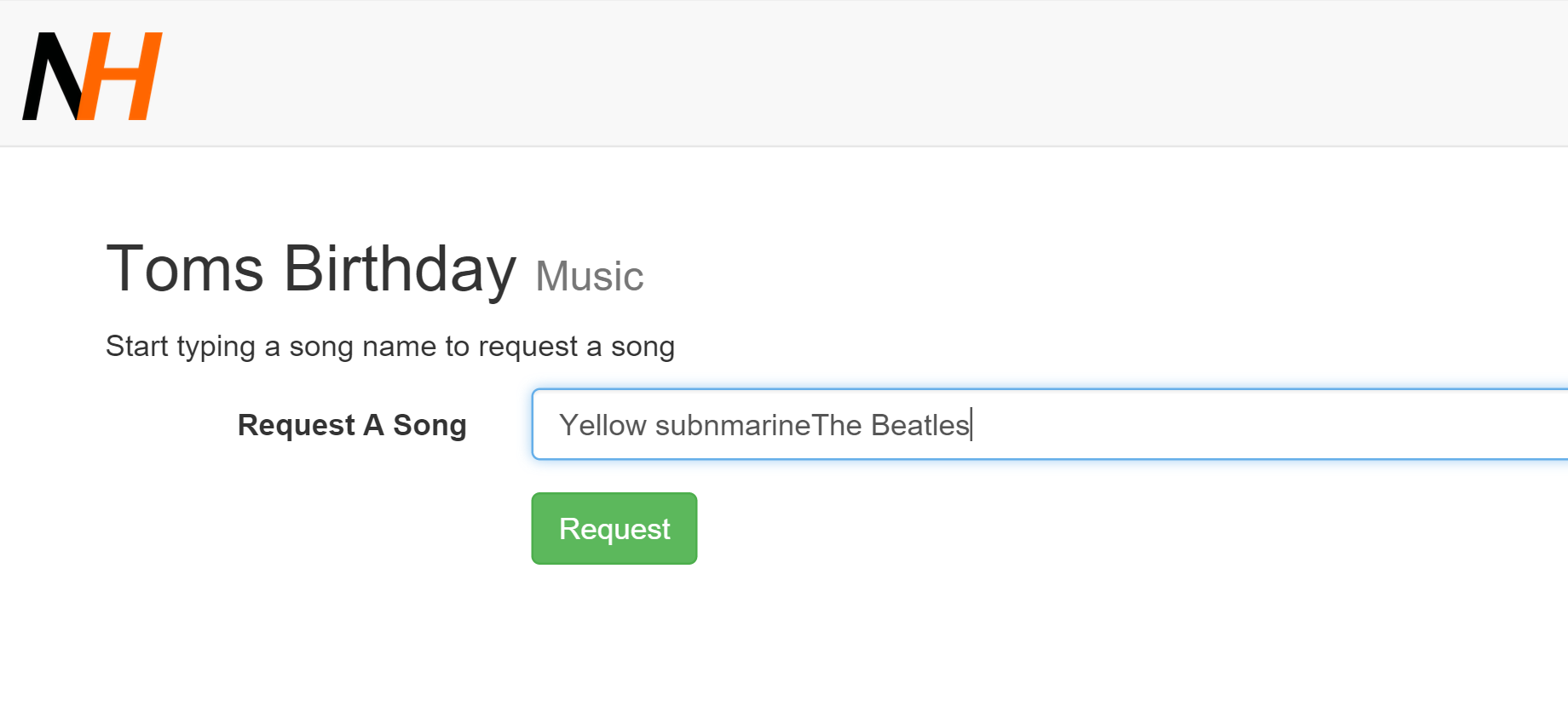Click the 'Request A Song' label
Image resolution: width=1568 pixels, height=718 pixels.
click(352, 425)
